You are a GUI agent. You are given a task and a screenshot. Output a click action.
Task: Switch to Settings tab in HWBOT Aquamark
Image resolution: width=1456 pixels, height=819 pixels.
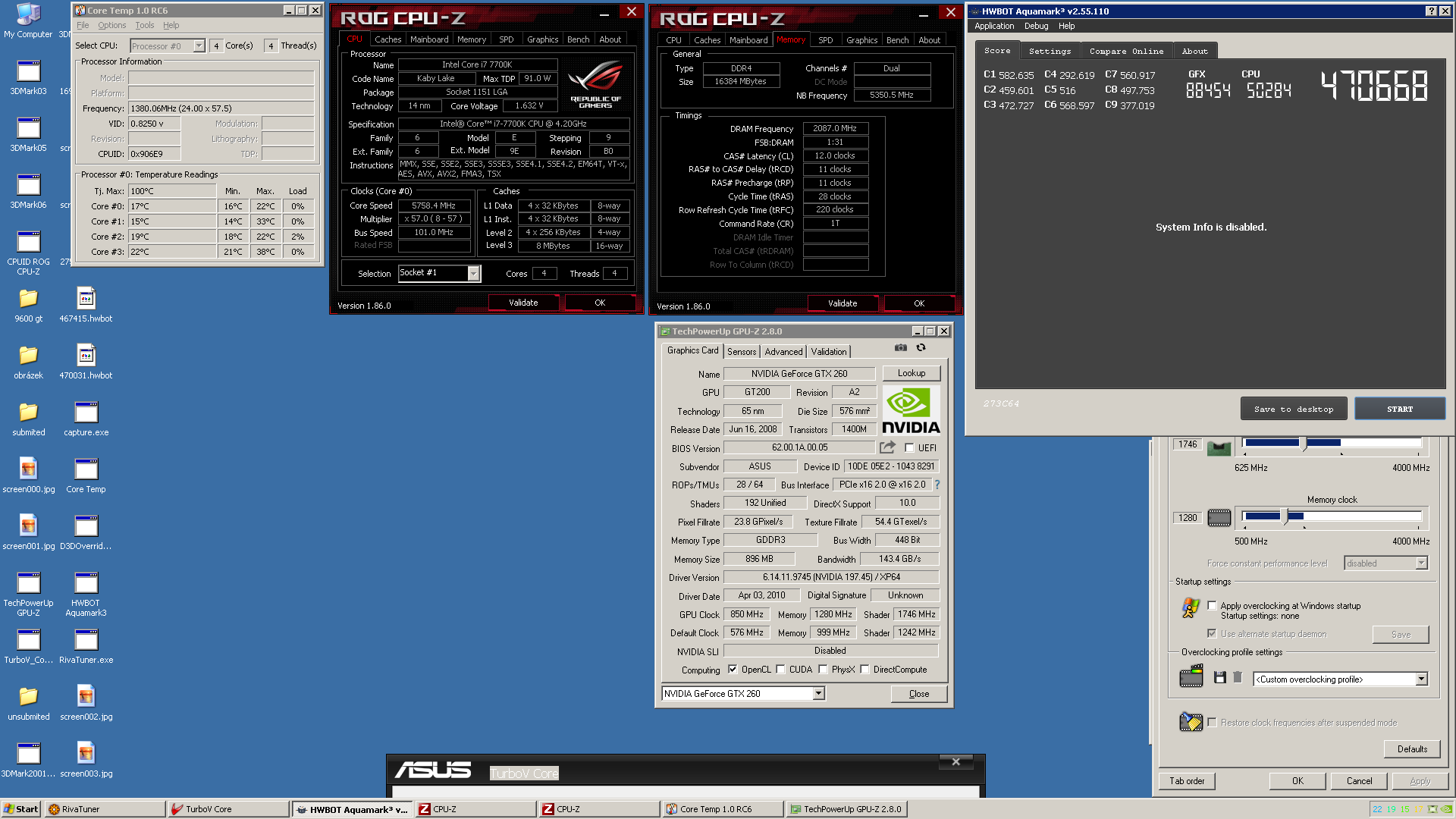1050,52
